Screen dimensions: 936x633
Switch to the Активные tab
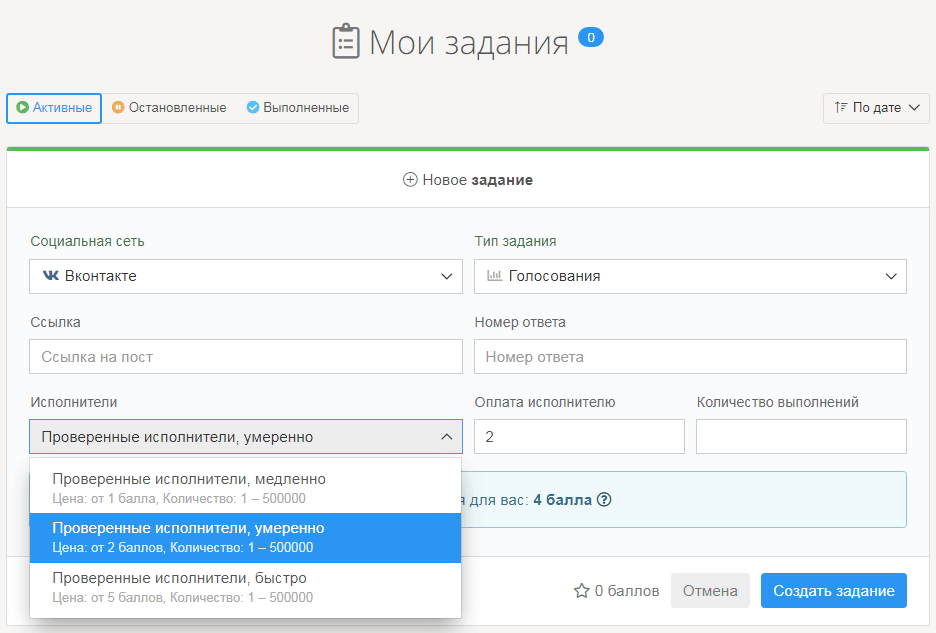54,108
